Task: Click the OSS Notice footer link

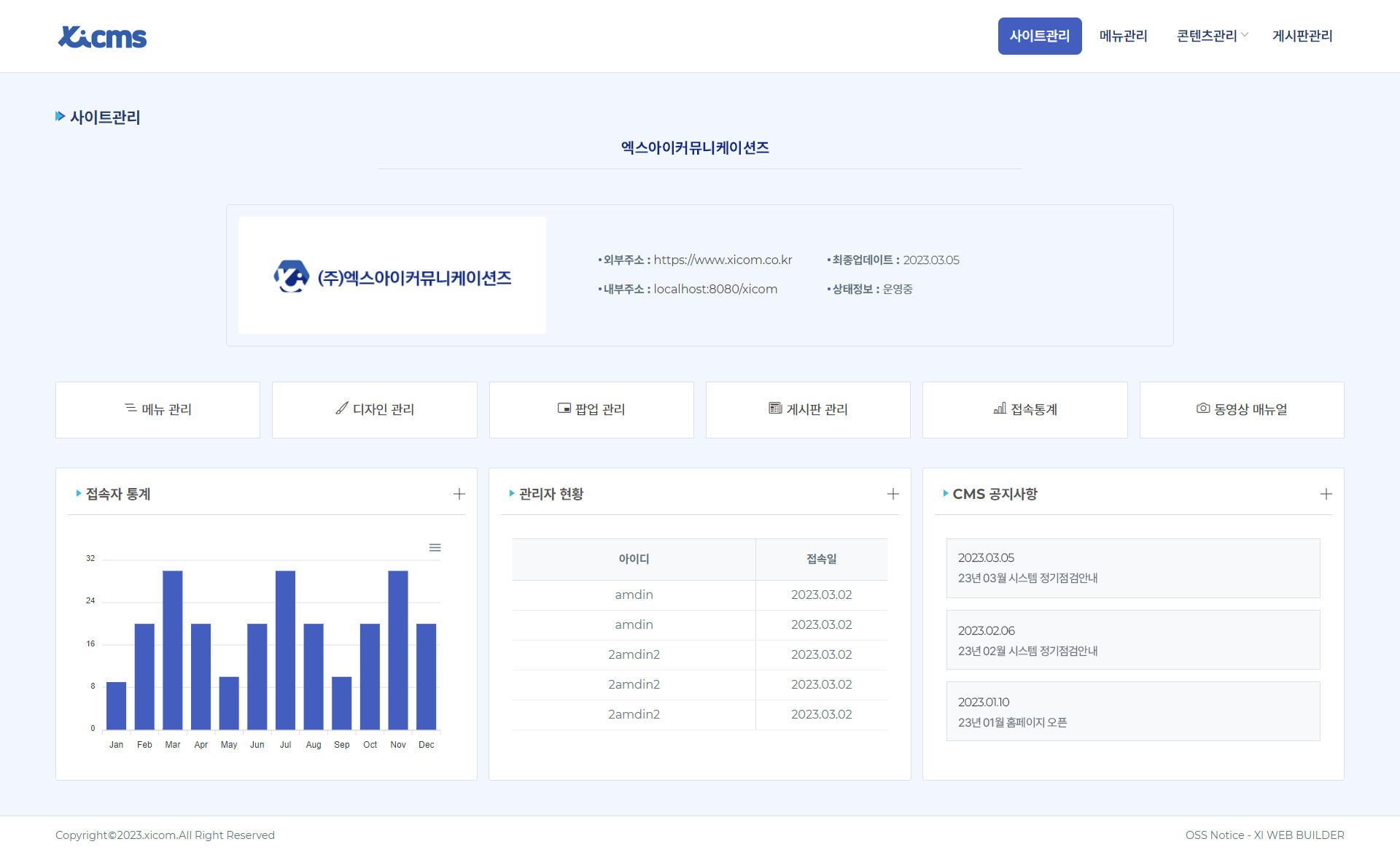Action: pos(1214,835)
